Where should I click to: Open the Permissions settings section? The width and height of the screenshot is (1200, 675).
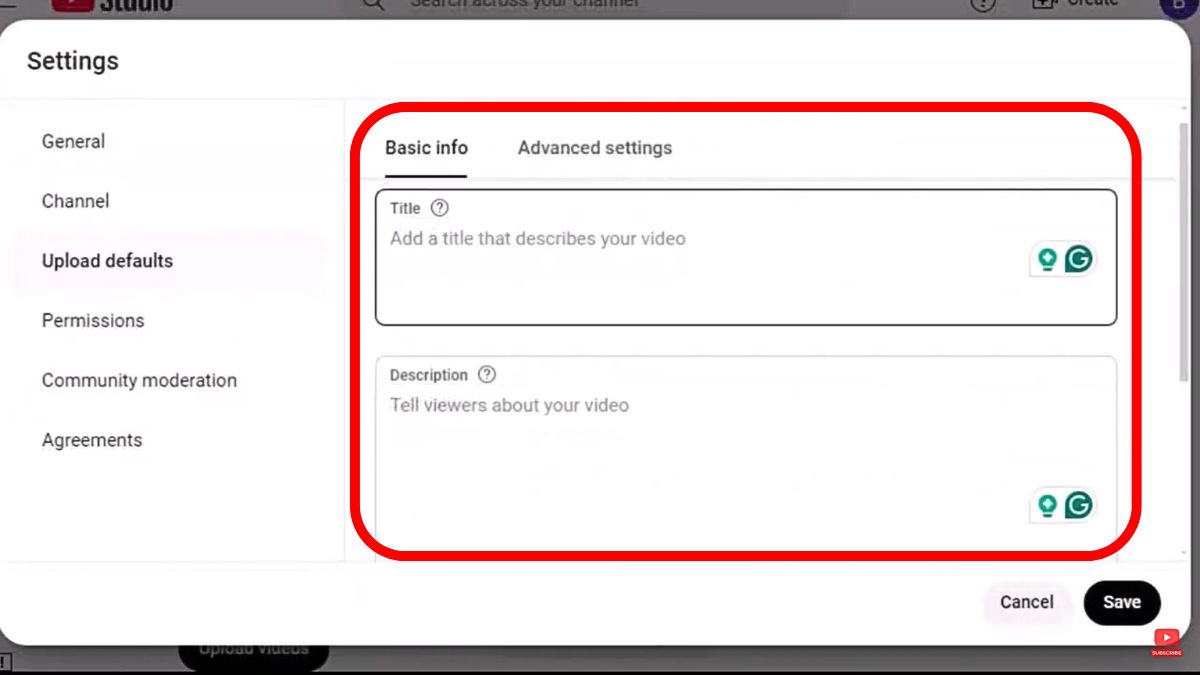point(93,321)
